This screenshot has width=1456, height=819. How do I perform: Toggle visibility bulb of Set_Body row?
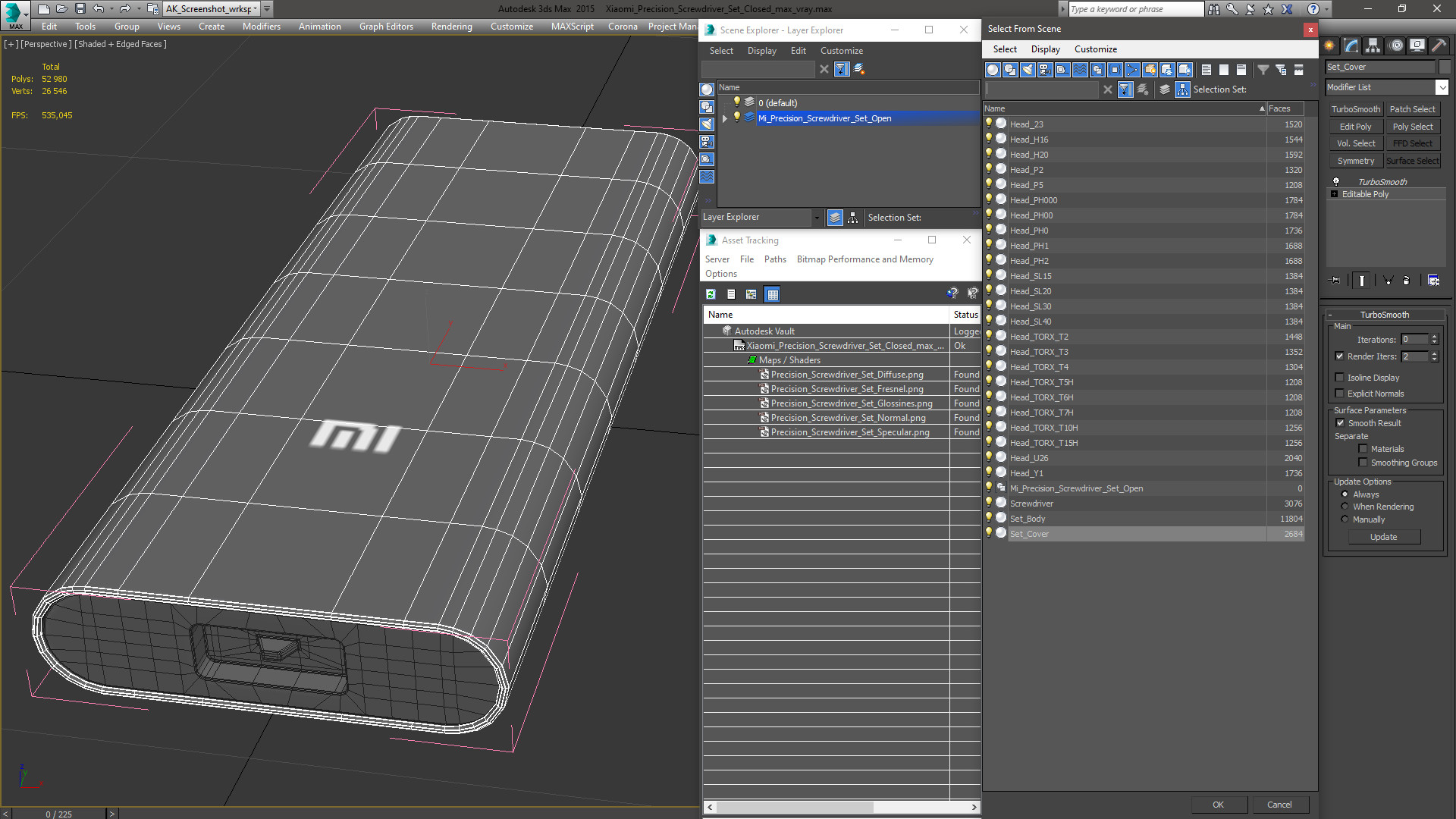(x=989, y=518)
